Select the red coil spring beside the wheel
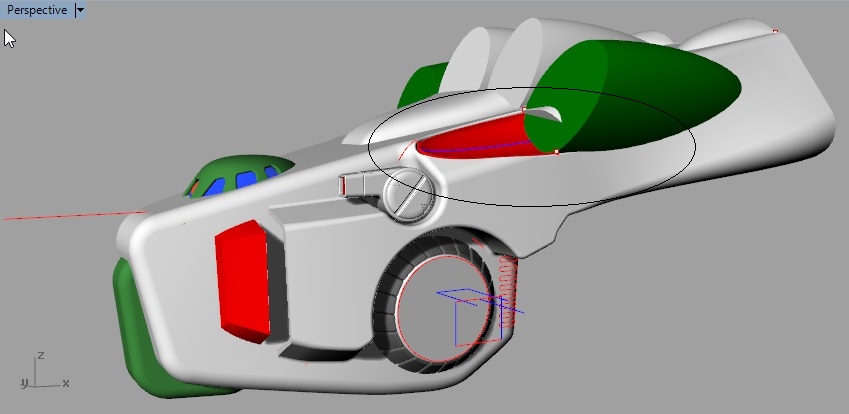Screen dimensions: 849x414 507,292
